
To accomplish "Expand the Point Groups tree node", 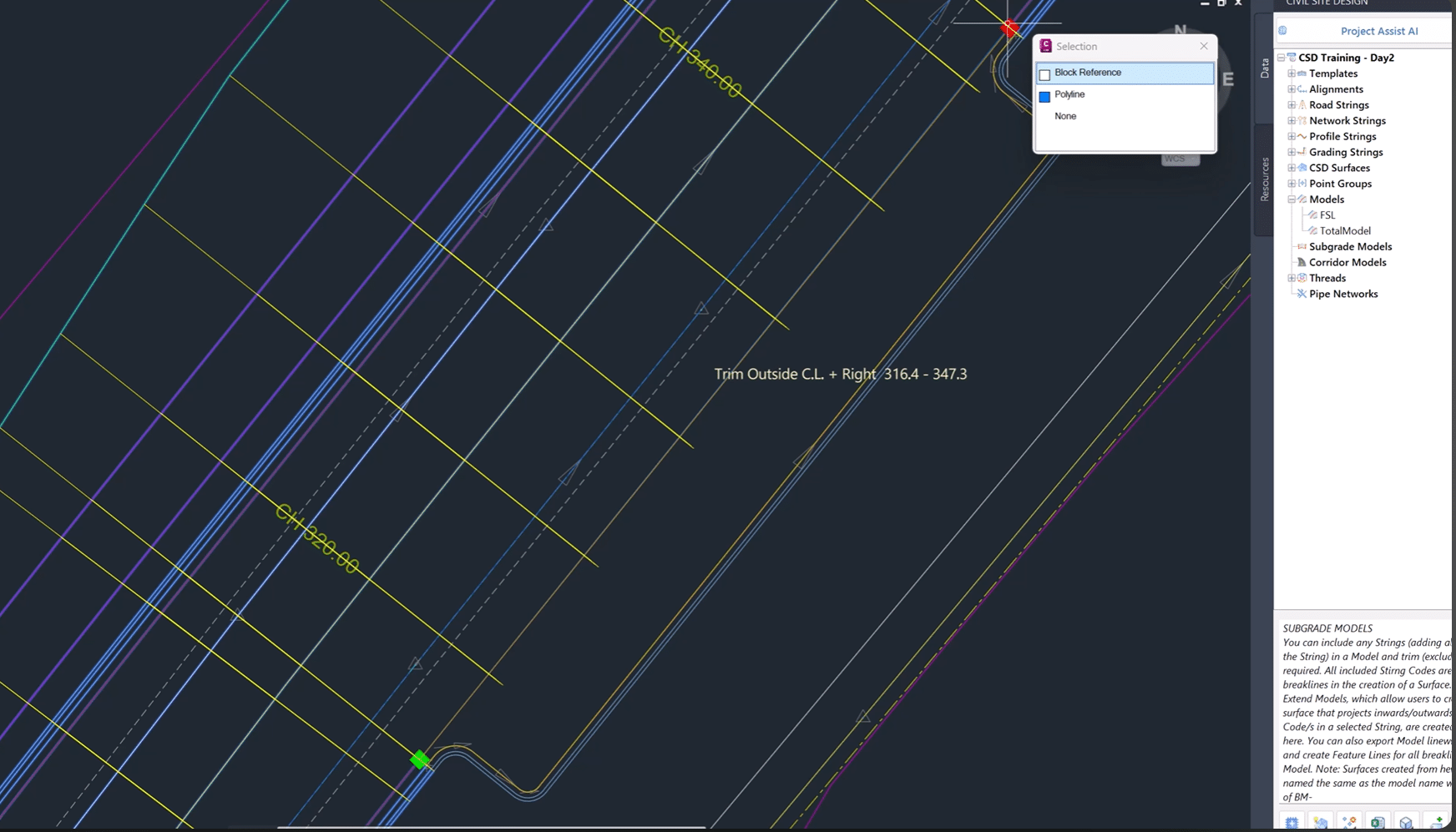I will pyautogui.click(x=1292, y=184).
